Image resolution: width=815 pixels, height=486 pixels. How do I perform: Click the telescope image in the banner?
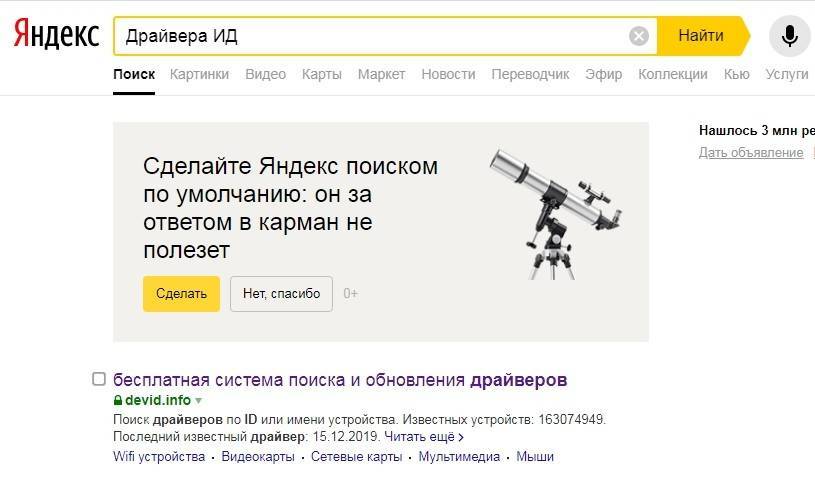coord(555,214)
